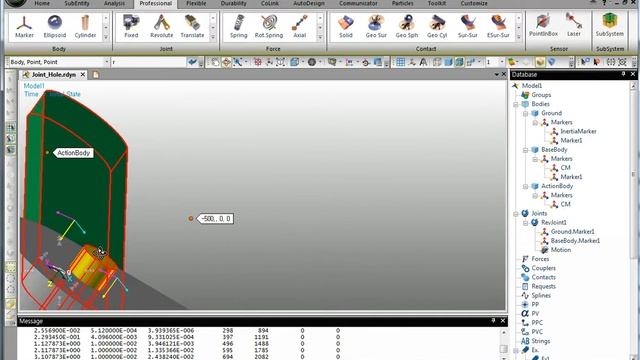640x360 pixels.
Task: Create a SubSystem
Action: point(609,25)
